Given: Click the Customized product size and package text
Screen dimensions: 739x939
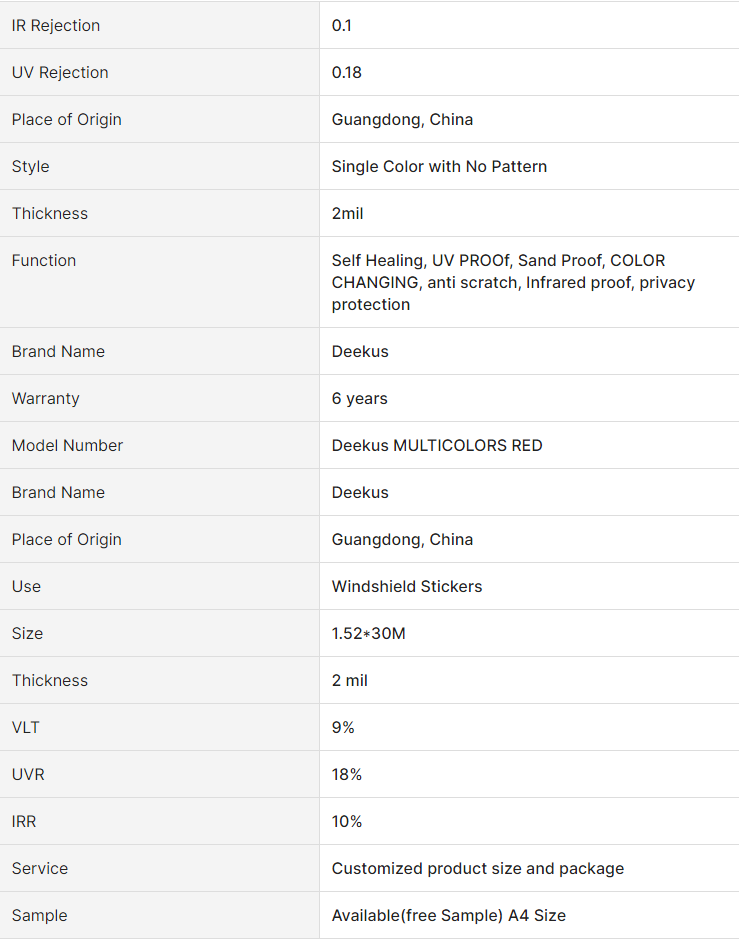Looking at the screenshot, I should click(x=478, y=868).
